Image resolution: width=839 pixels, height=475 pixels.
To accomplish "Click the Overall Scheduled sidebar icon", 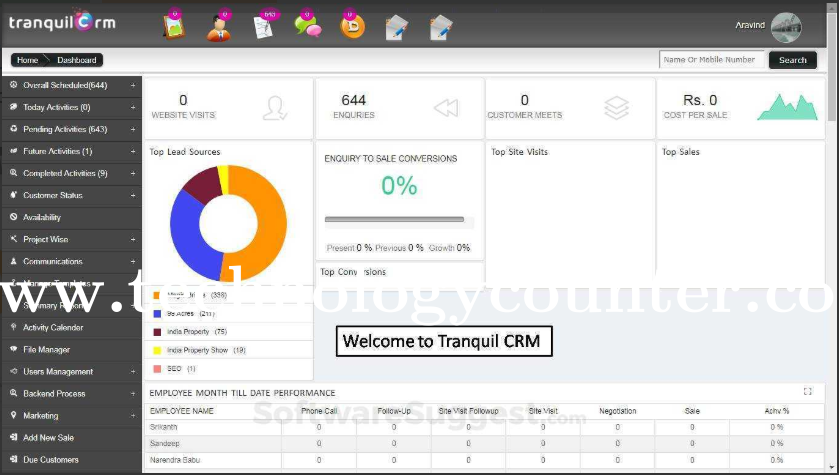I will coord(13,85).
